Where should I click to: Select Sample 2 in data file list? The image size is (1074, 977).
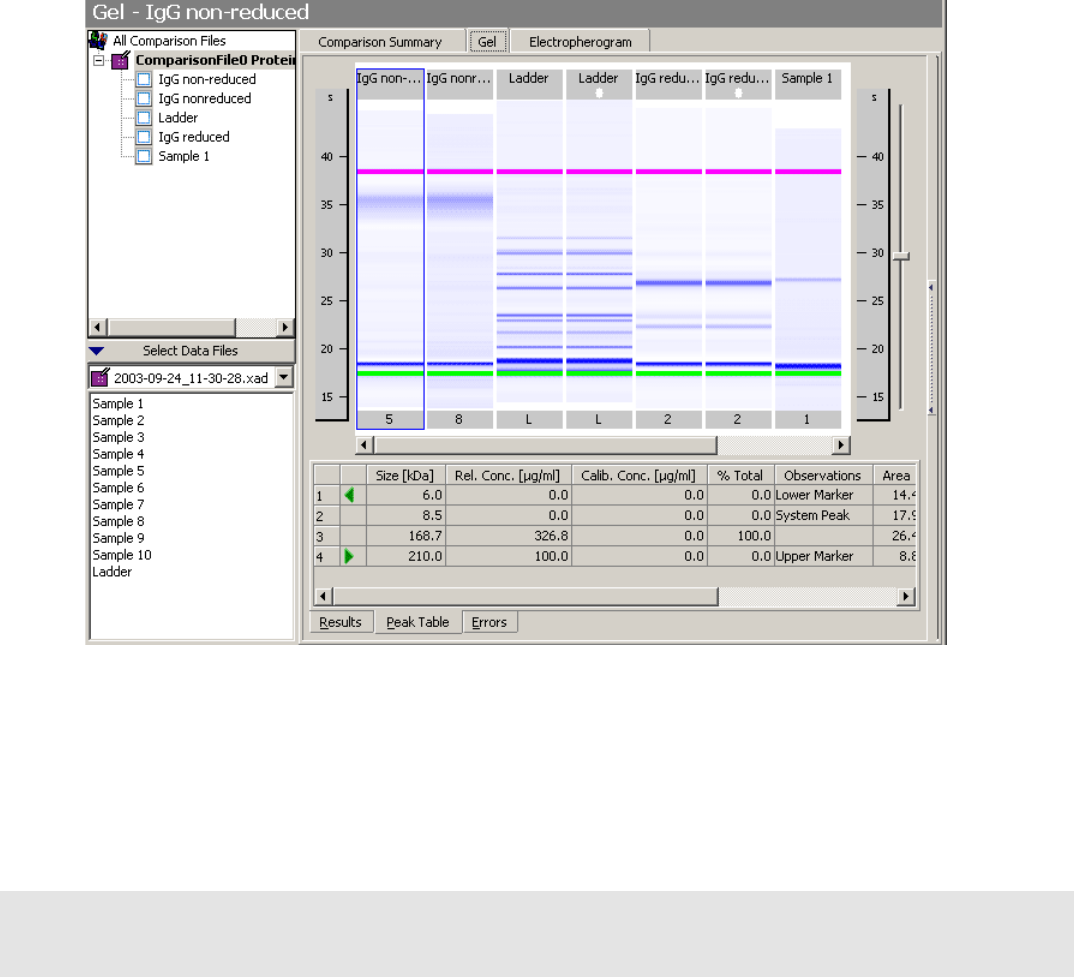[118, 421]
